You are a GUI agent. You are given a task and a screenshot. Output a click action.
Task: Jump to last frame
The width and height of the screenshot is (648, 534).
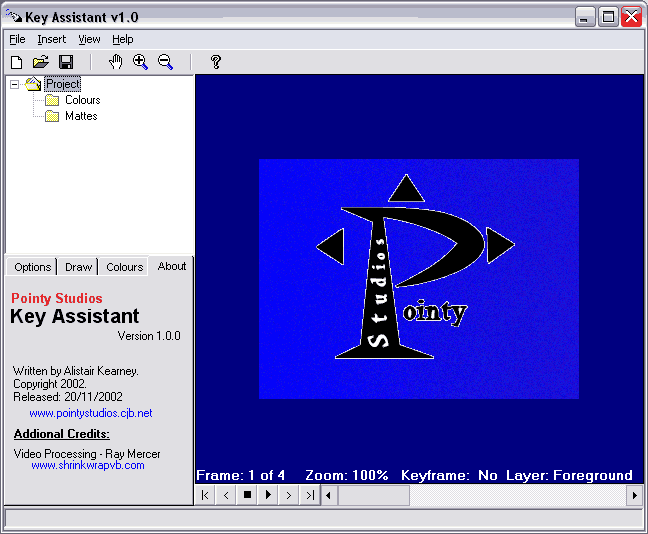pos(310,495)
